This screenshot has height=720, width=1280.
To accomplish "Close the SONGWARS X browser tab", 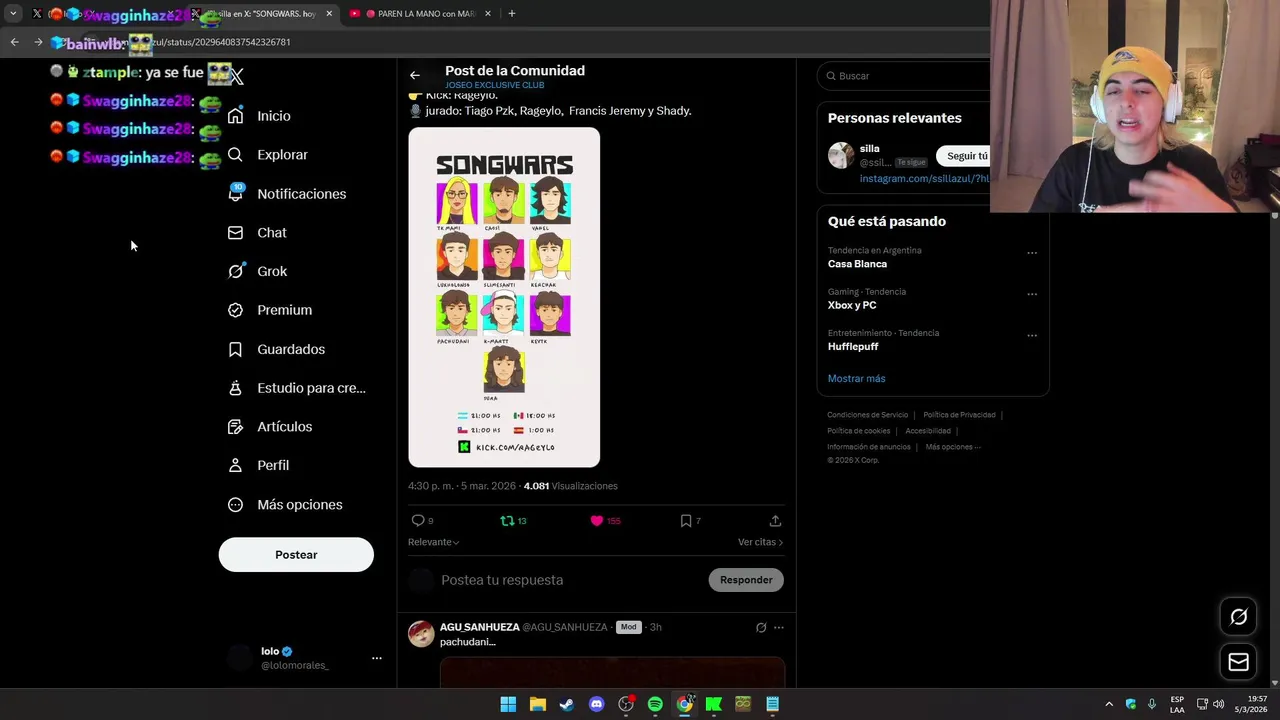I will tap(329, 14).
